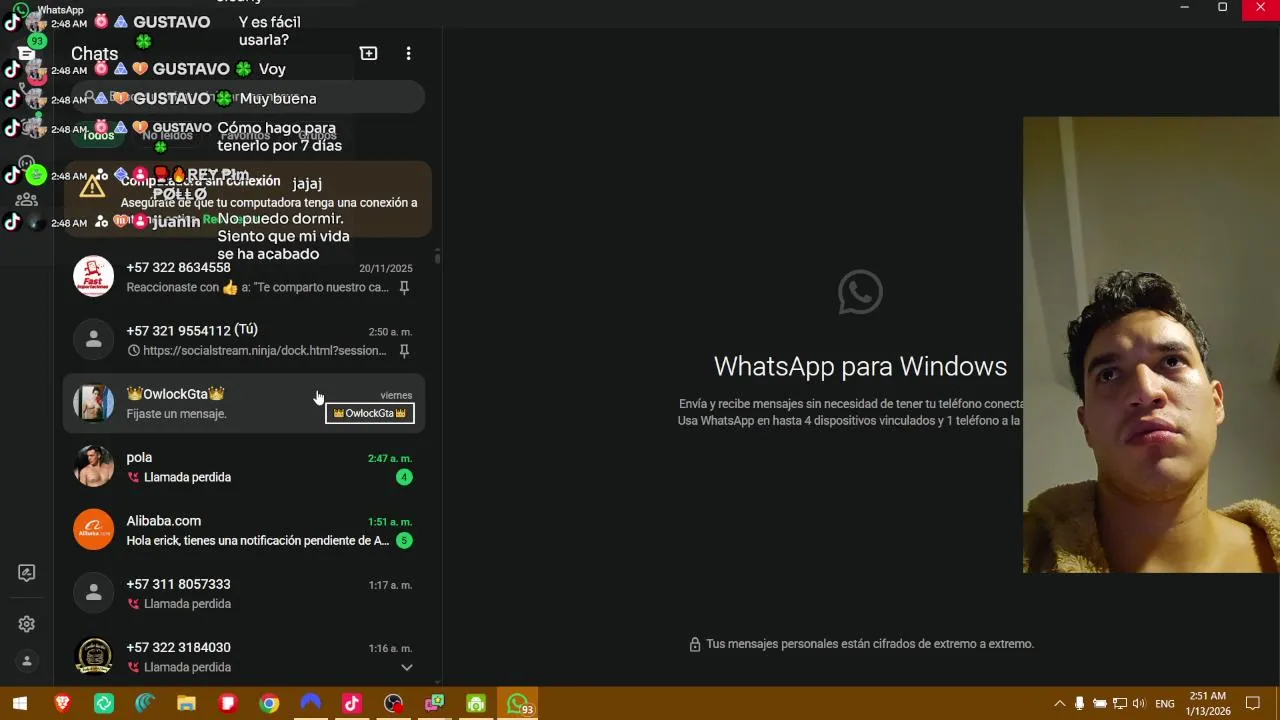The width and height of the screenshot is (1280, 720).
Task: Open the taskbar clock and date
Action: 1208,704
